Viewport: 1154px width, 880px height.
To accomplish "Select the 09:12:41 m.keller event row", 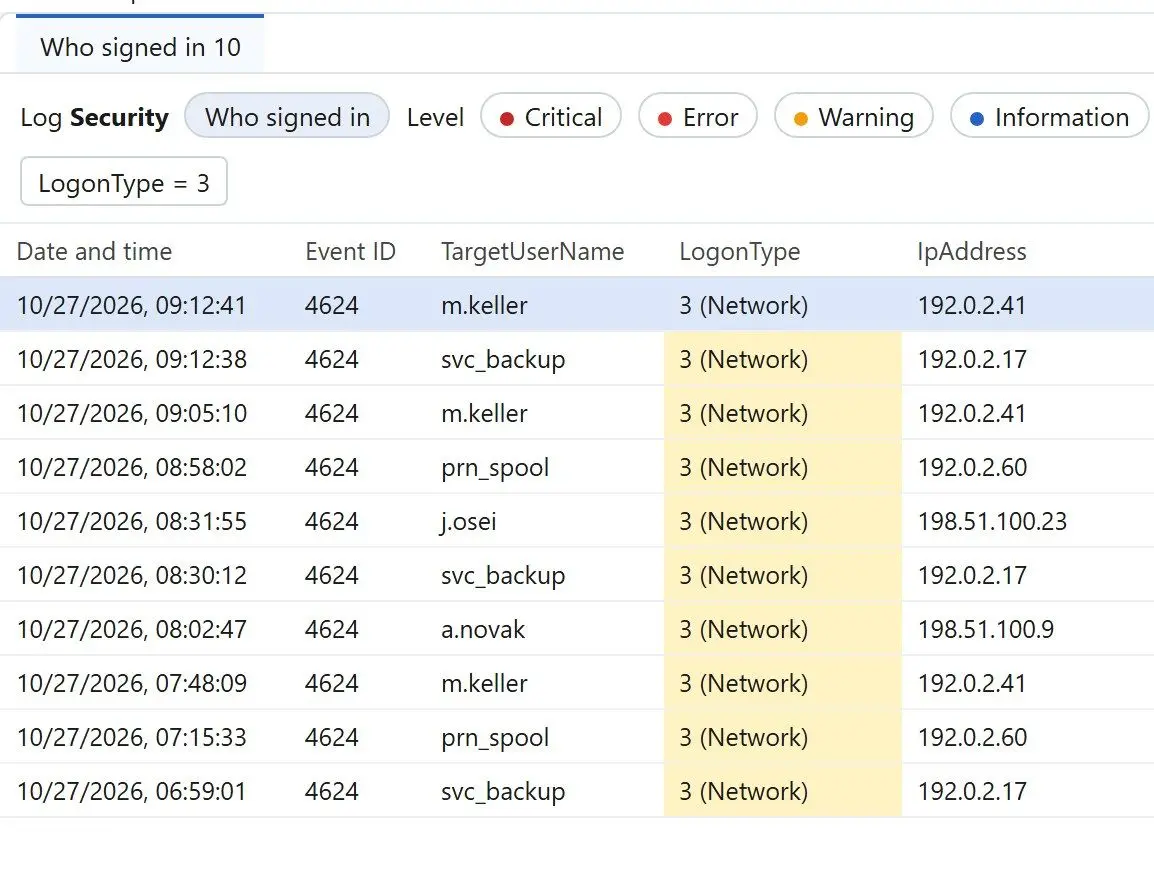I will pyautogui.click(x=577, y=305).
